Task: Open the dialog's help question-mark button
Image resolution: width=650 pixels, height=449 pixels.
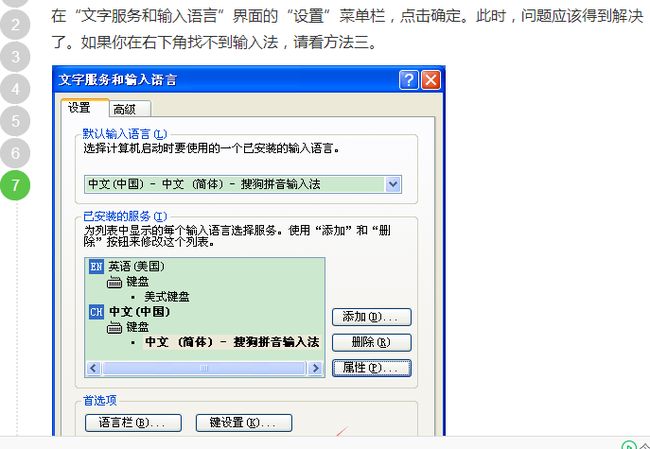Action: point(409,80)
